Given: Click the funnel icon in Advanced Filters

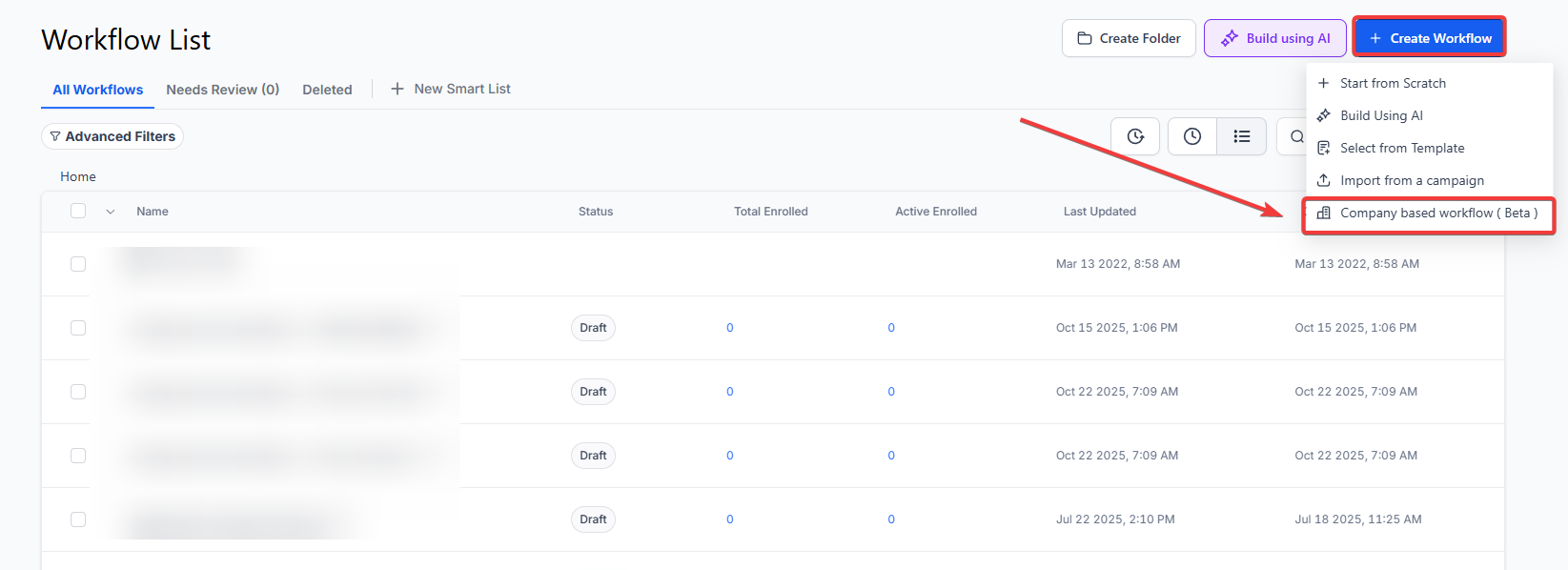Looking at the screenshot, I should (x=55, y=136).
